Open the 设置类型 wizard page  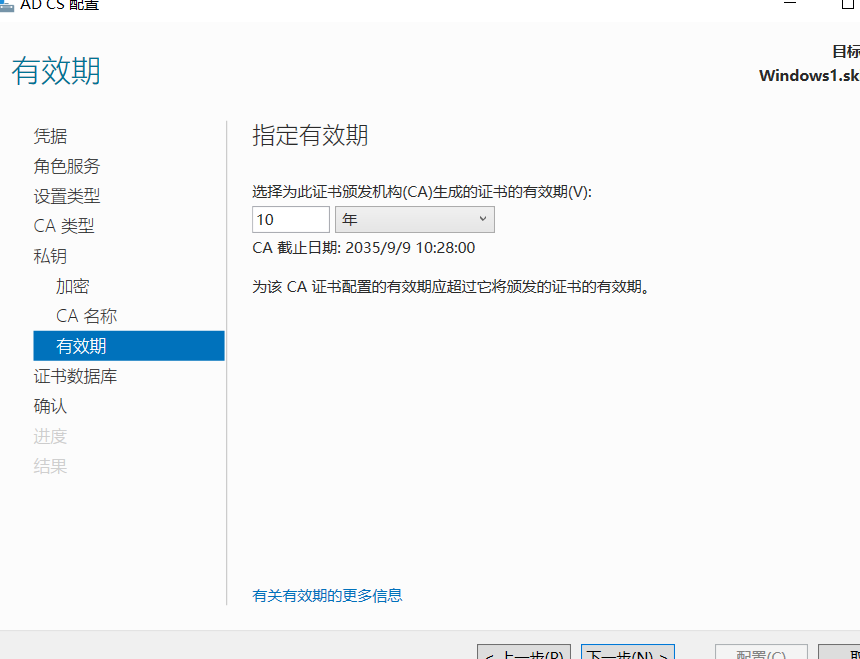pos(67,196)
